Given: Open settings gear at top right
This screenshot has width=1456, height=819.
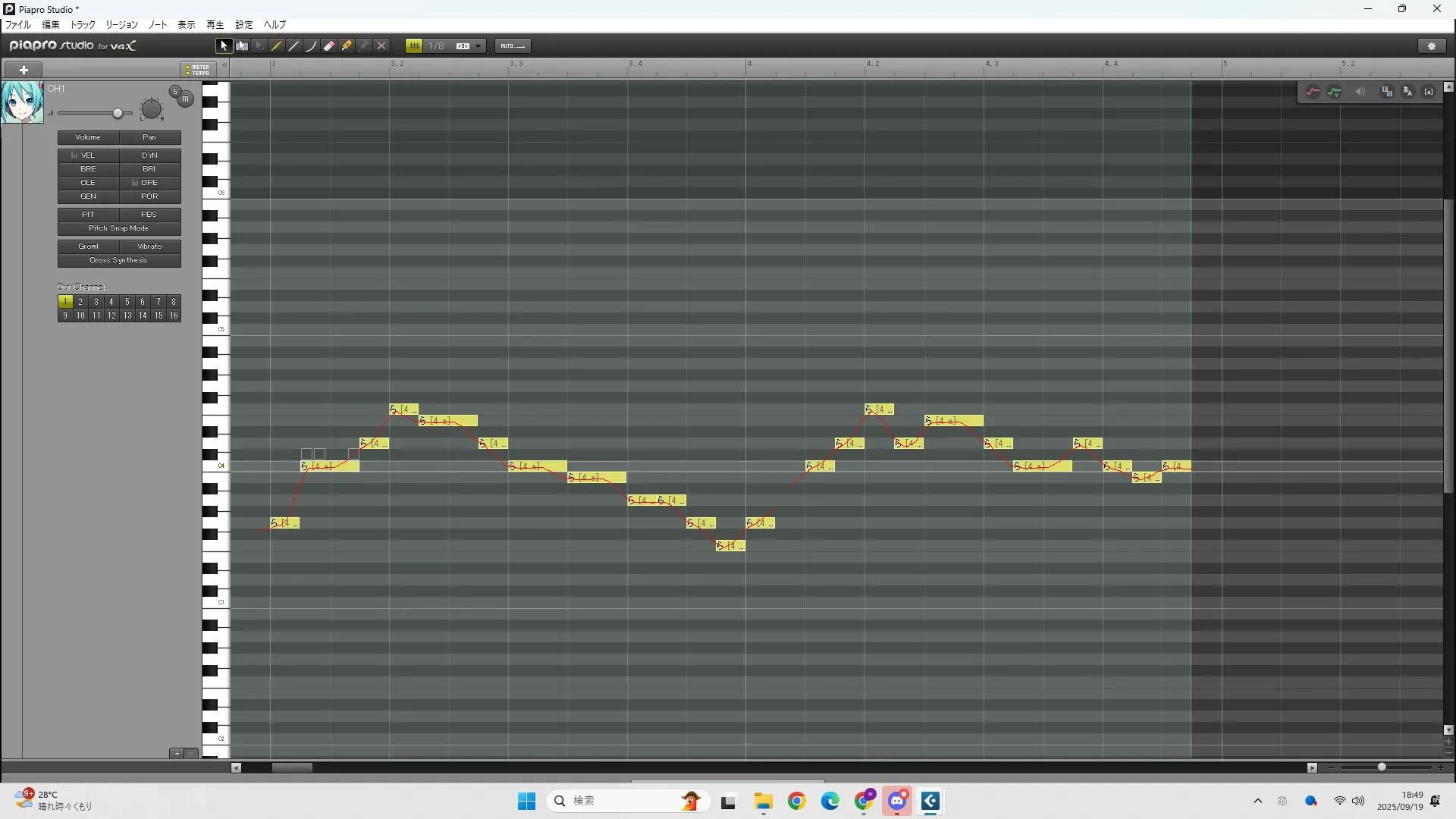Looking at the screenshot, I should pos(1432,45).
